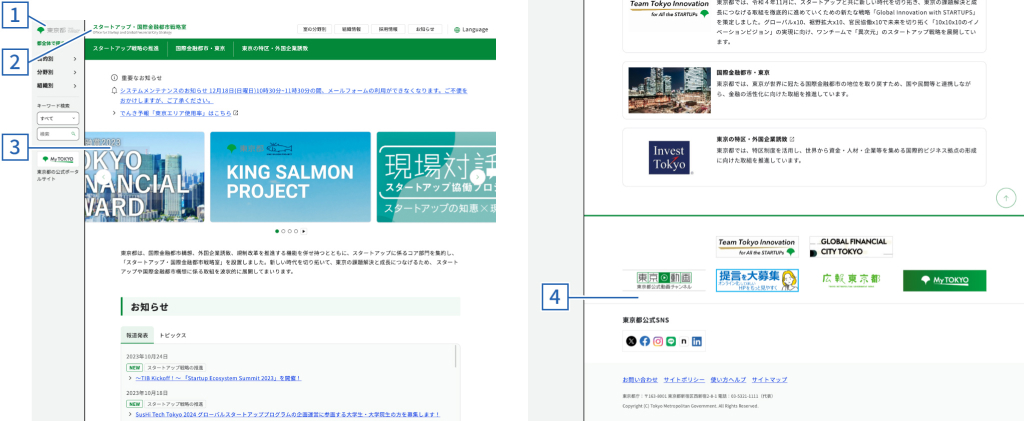Open the TIB Kickoff Startup Ecosystem Summit 2023 link
This screenshot has height=421, width=1024.
[x=218, y=378]
